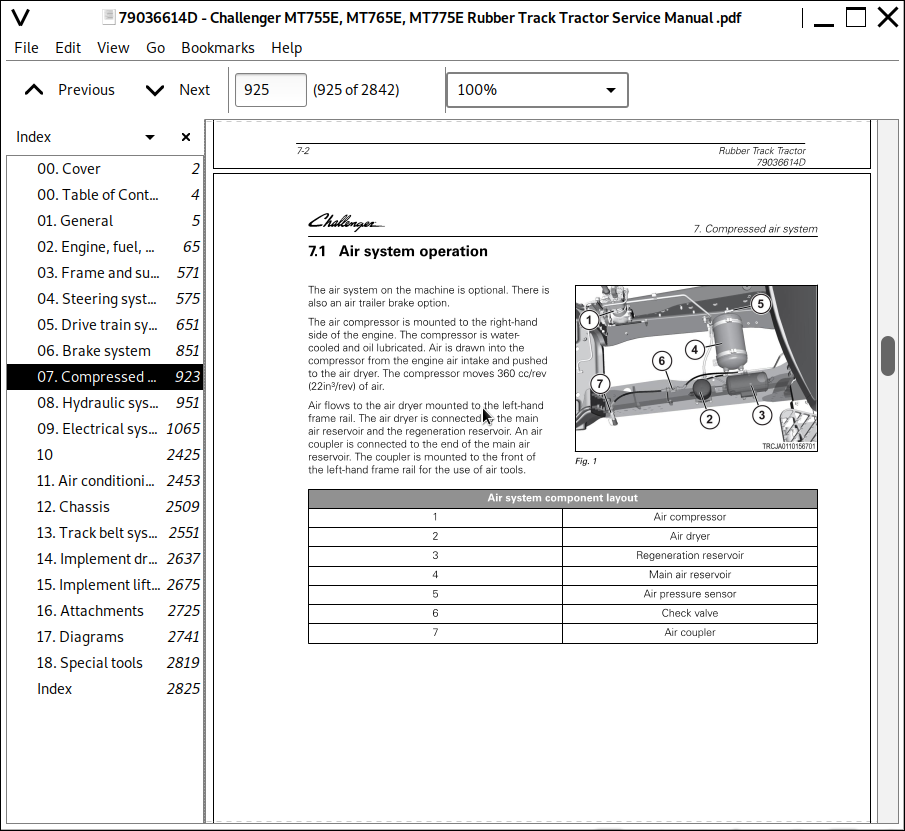Click 'Main air reservoir' table cell
The width and height of the screenshot is (905, 831).
pyautogui.click(x=690, y=575)
